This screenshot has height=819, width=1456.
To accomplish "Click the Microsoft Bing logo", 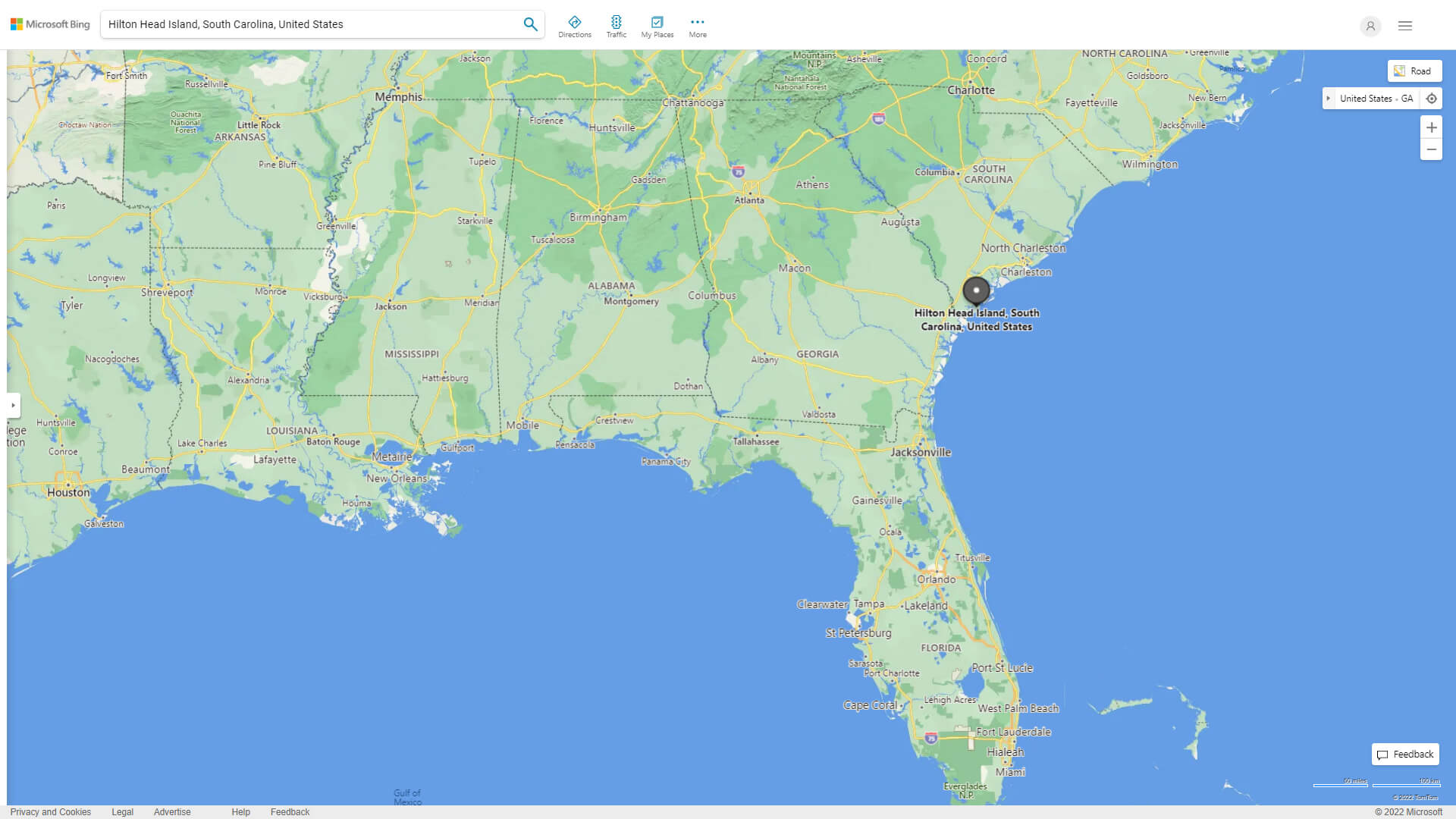I will point(49,24).
